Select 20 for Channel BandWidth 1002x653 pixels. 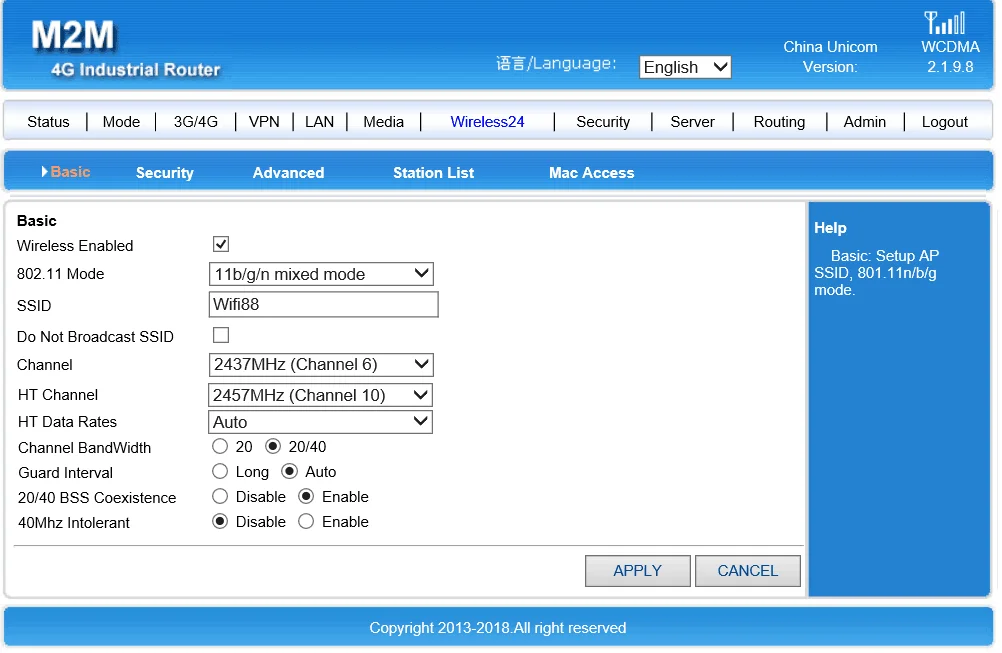pos(220,447)
